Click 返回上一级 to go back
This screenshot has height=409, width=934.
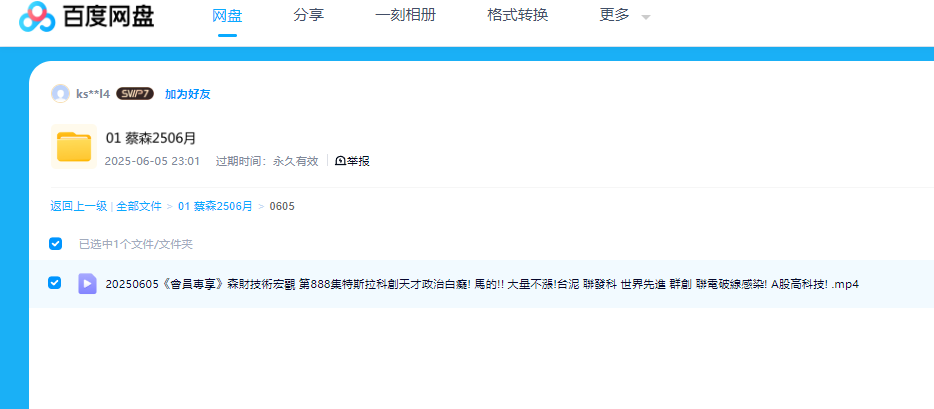point(78,206)
